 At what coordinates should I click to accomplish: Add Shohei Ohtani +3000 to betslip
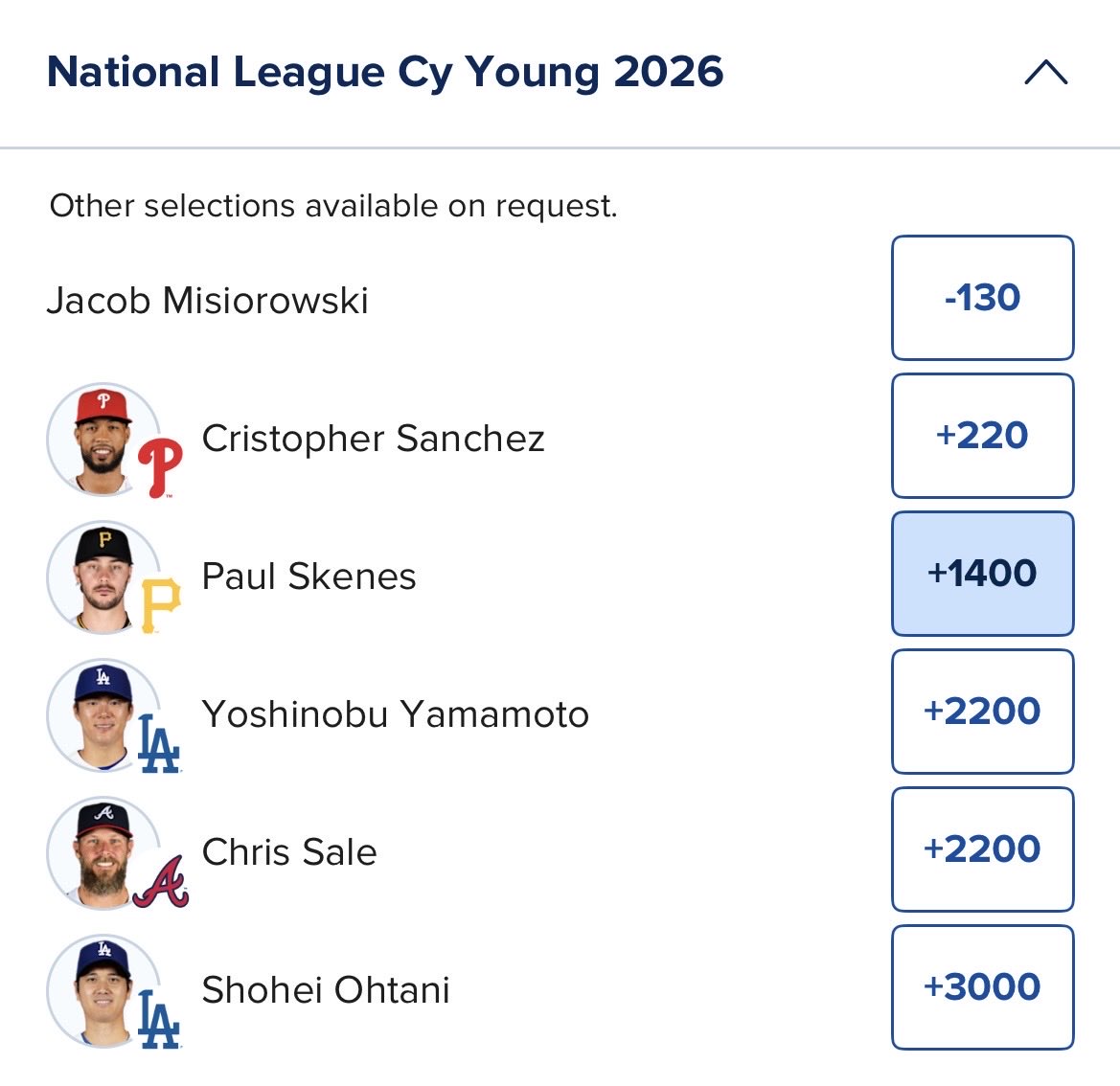(982, 986)
